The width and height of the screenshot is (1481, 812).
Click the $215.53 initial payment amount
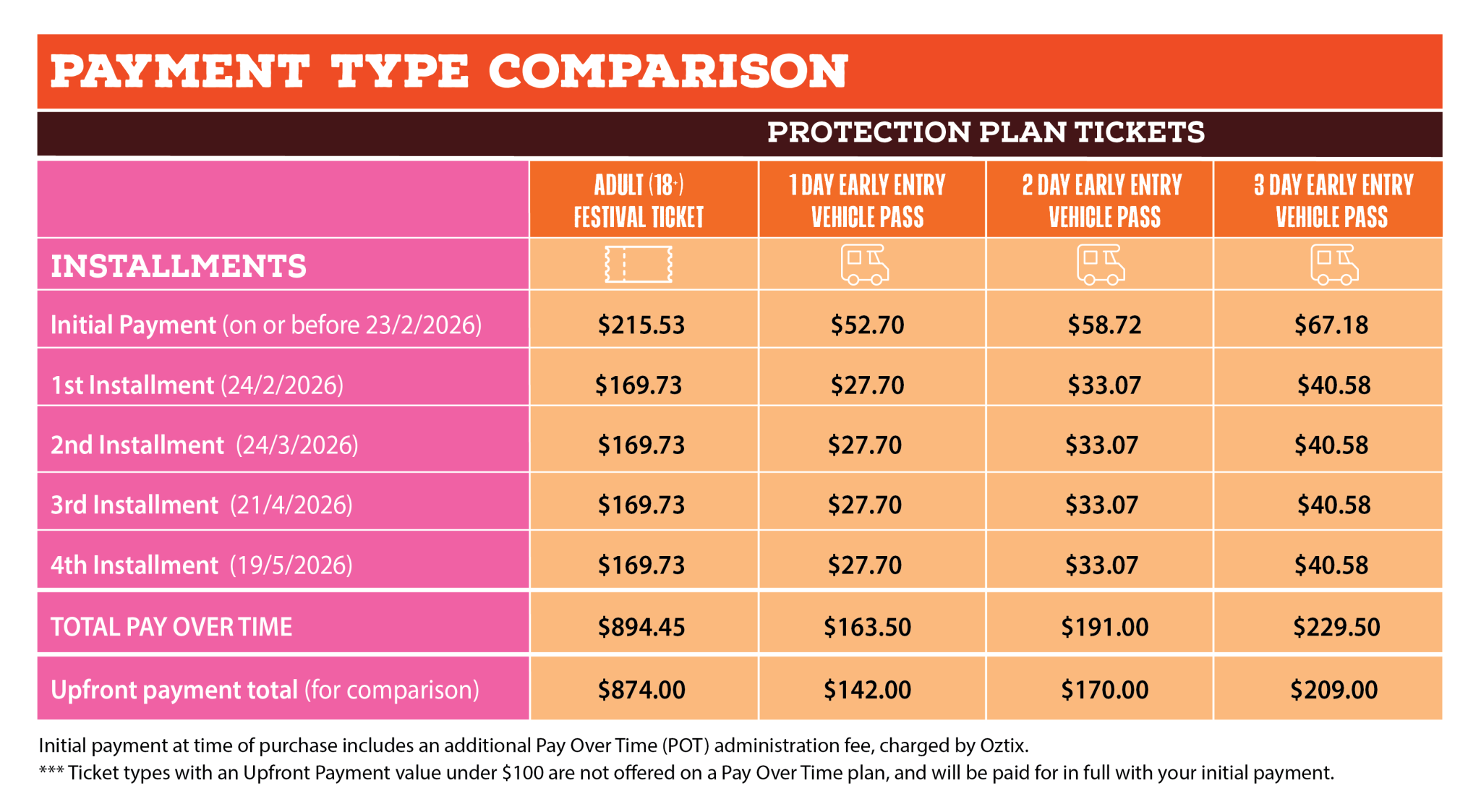[x=641, y=325]
